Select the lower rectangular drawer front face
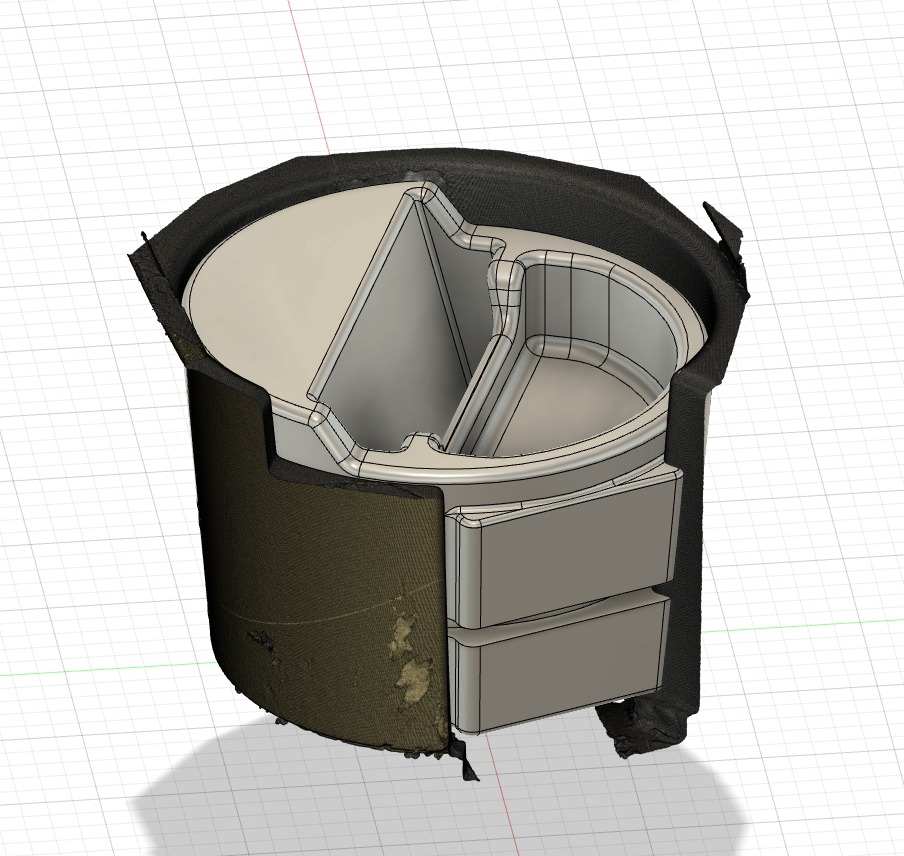 coord(571,668)
